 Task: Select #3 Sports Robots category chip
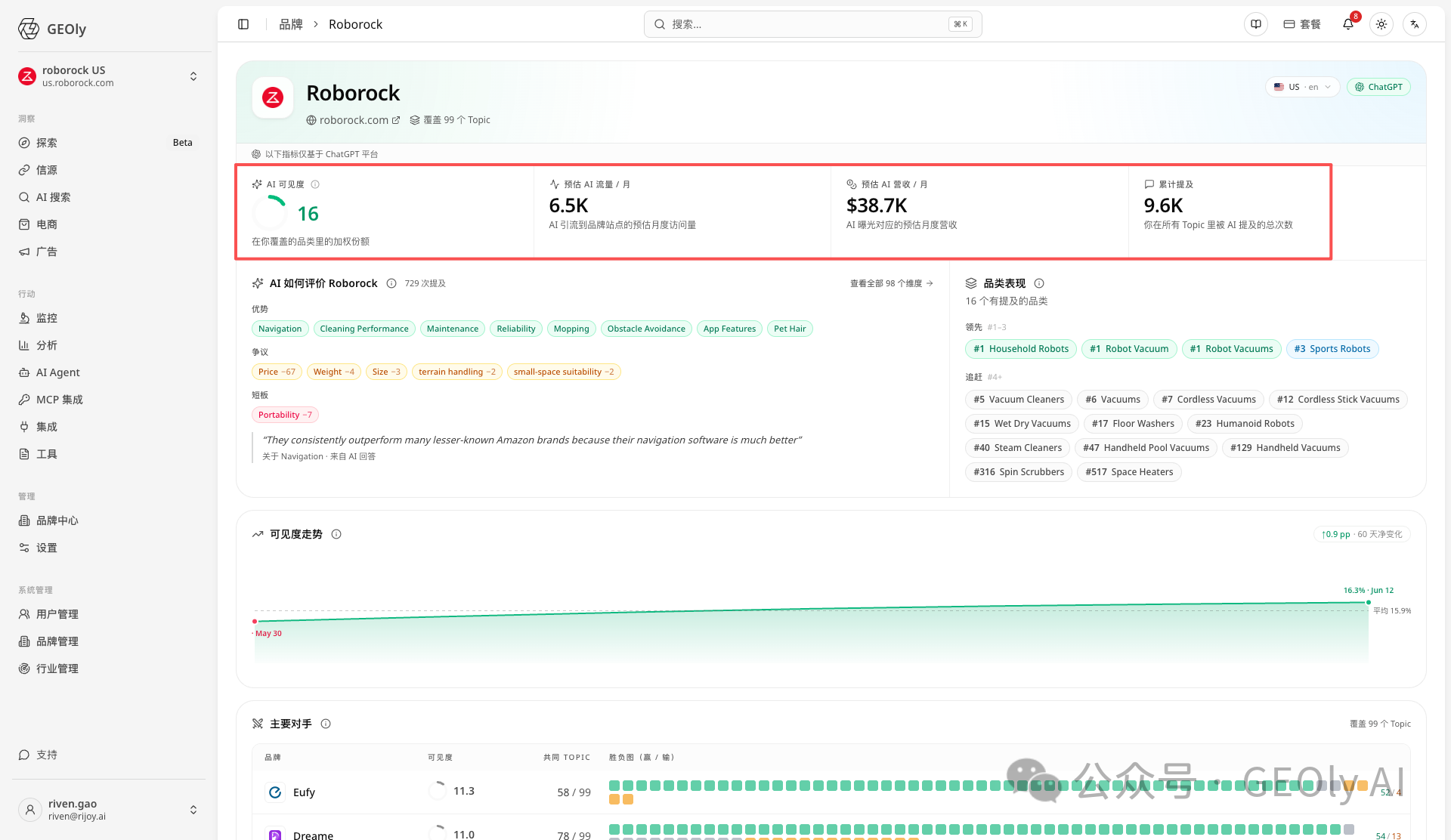[x=1332, y=349]
